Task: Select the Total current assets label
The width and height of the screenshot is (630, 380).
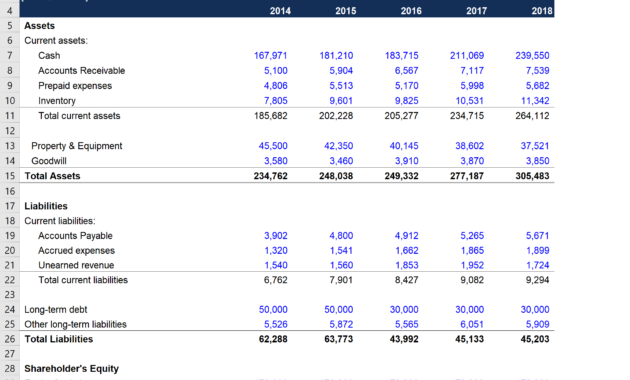Action: [79, 116]
